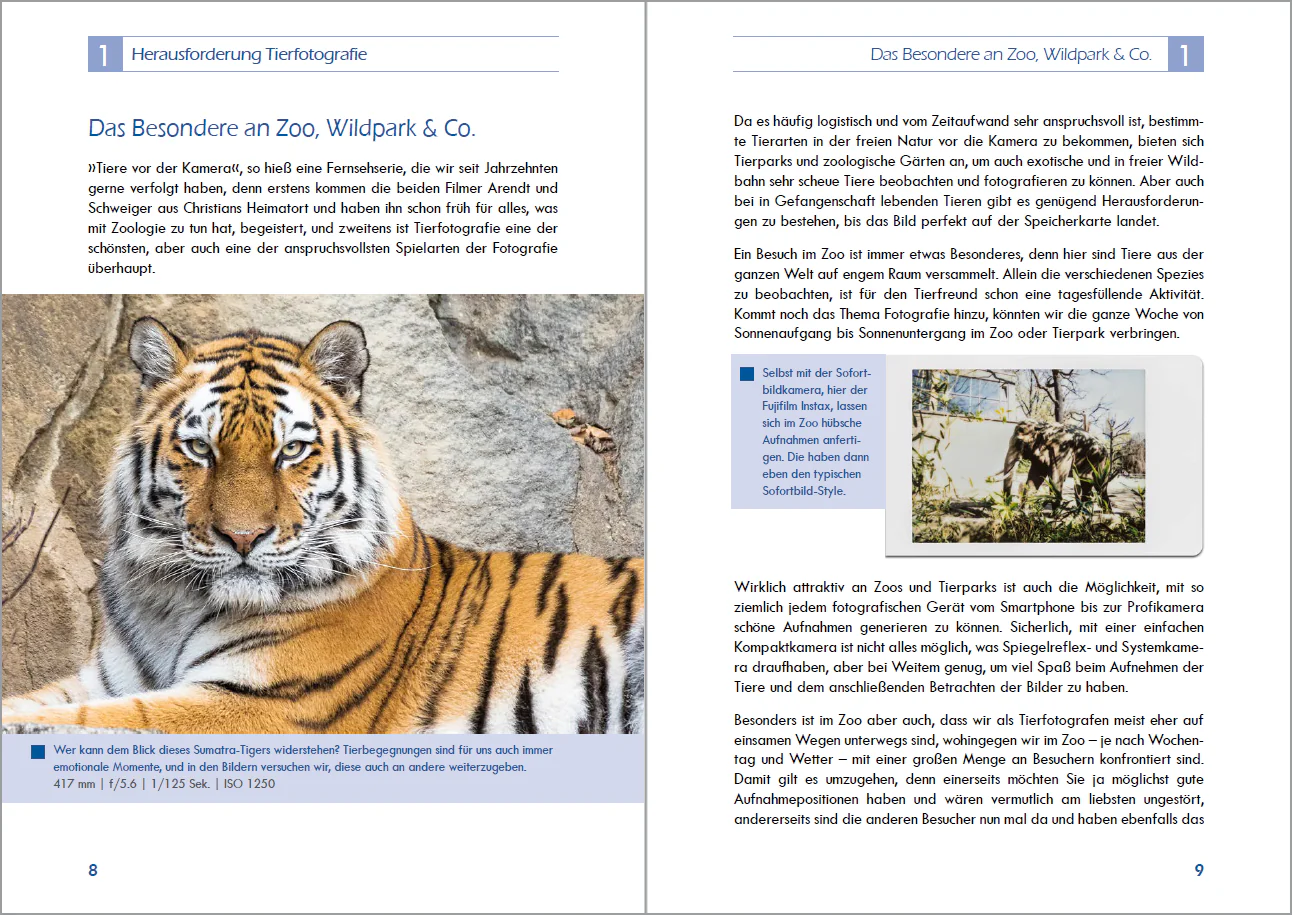Click the blue square bullet in Instax caption

tap(746, 373)
